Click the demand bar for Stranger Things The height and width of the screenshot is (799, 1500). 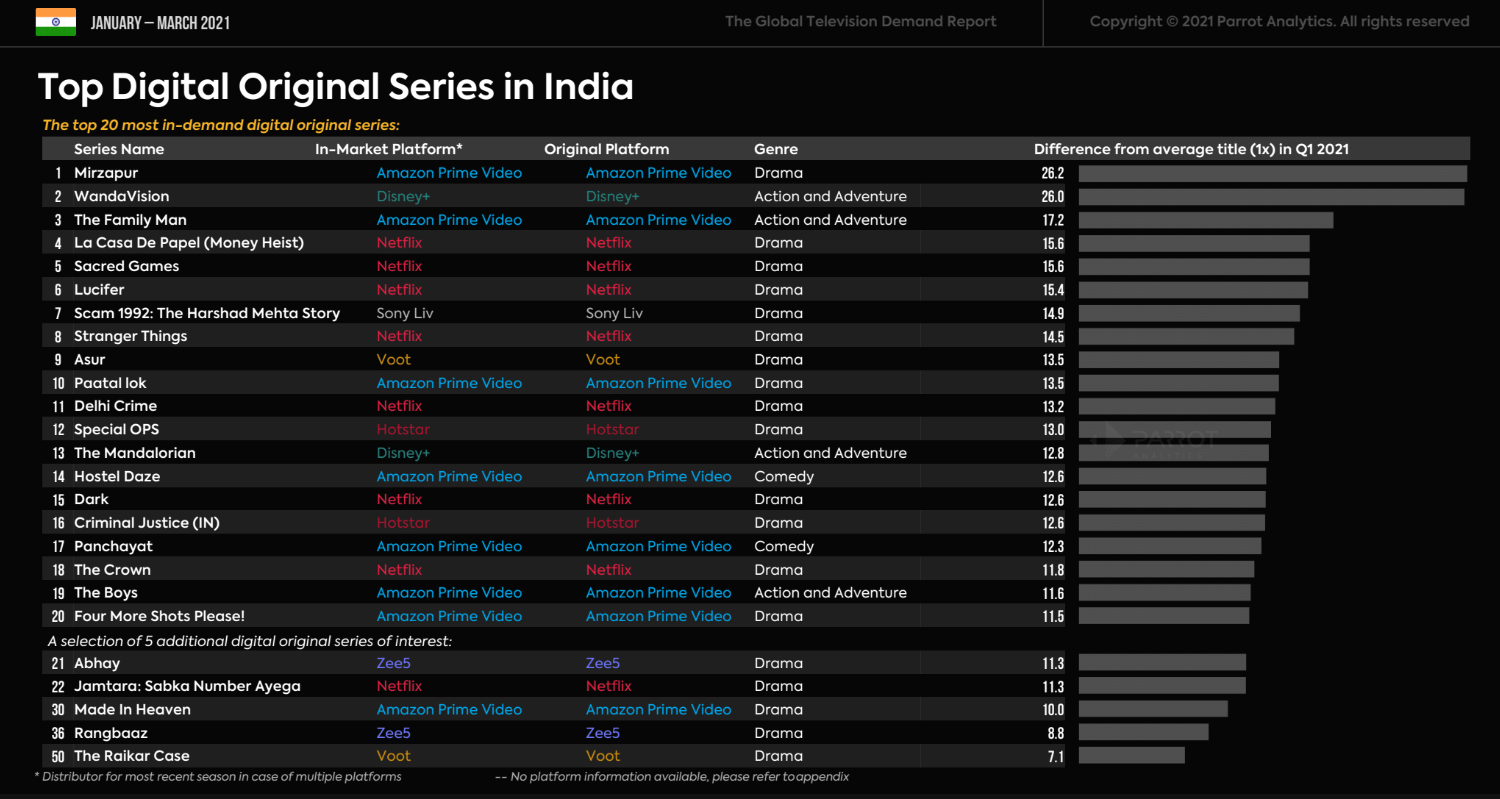click(1186, 336)
